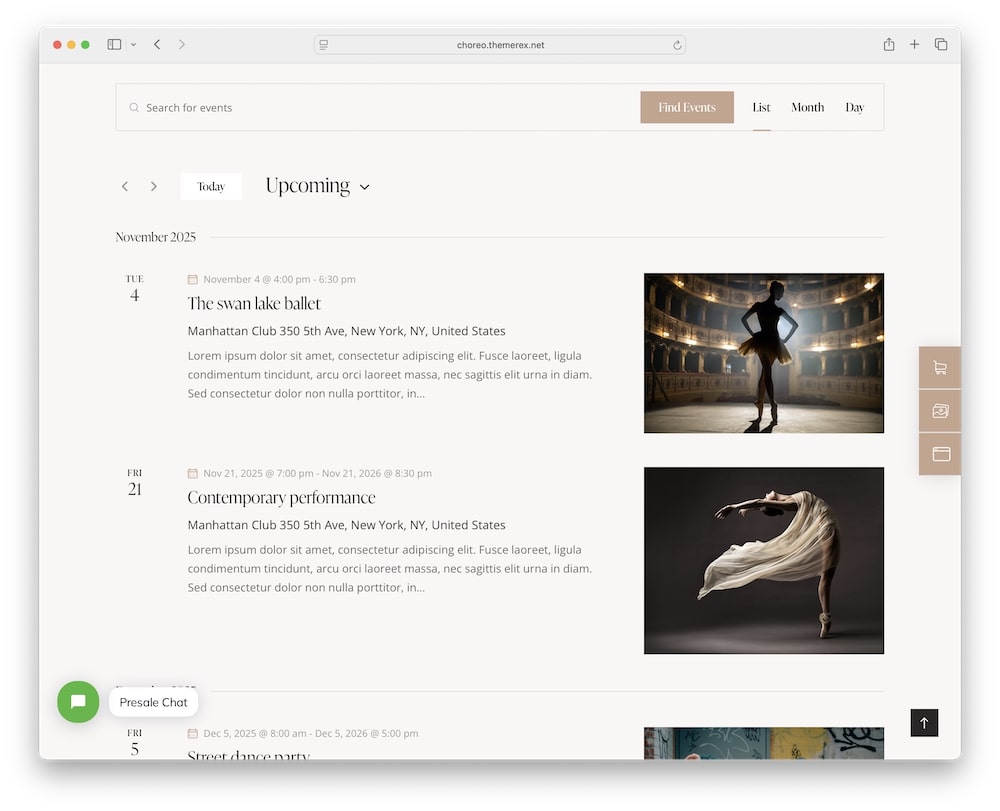Click the swan lake Manhattan Club address text
Screen dimensions: 1000x811
pos(346,331)
